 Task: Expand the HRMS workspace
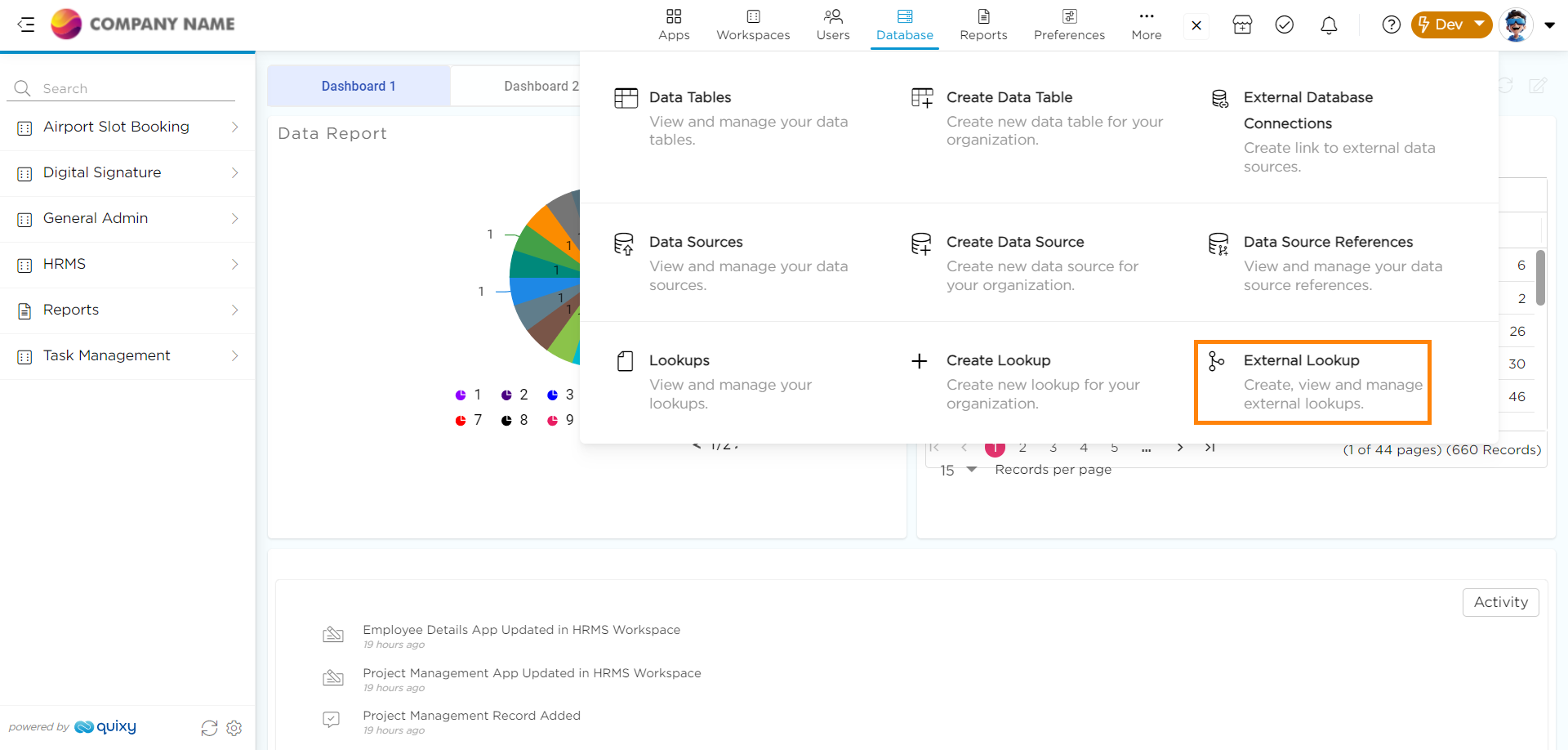click(x=127, y=265)
